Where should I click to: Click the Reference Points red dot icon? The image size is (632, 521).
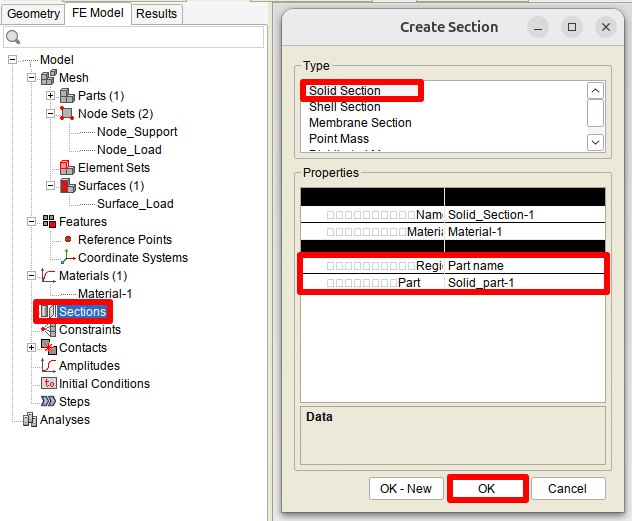pos(68,239)
